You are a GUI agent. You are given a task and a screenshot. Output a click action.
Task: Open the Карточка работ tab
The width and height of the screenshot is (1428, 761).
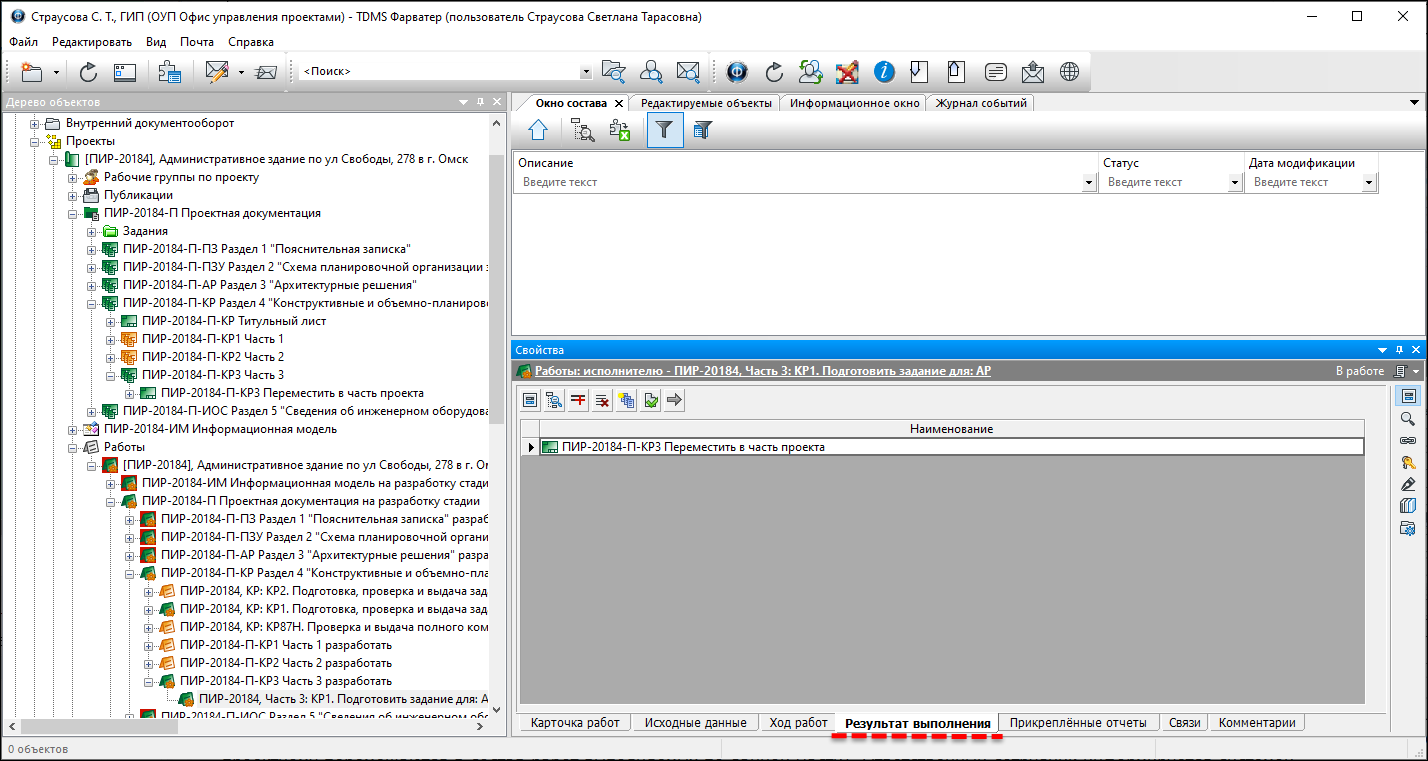[575, 722]
